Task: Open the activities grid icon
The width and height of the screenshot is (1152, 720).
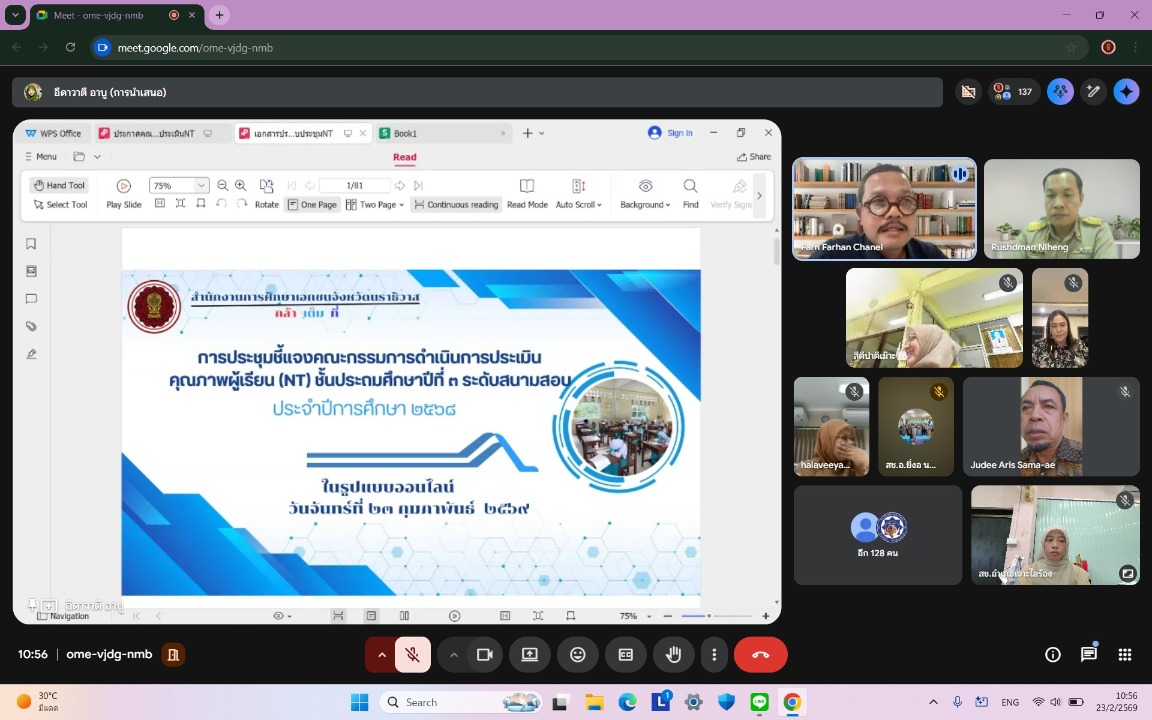Action: click(1124, 655)
